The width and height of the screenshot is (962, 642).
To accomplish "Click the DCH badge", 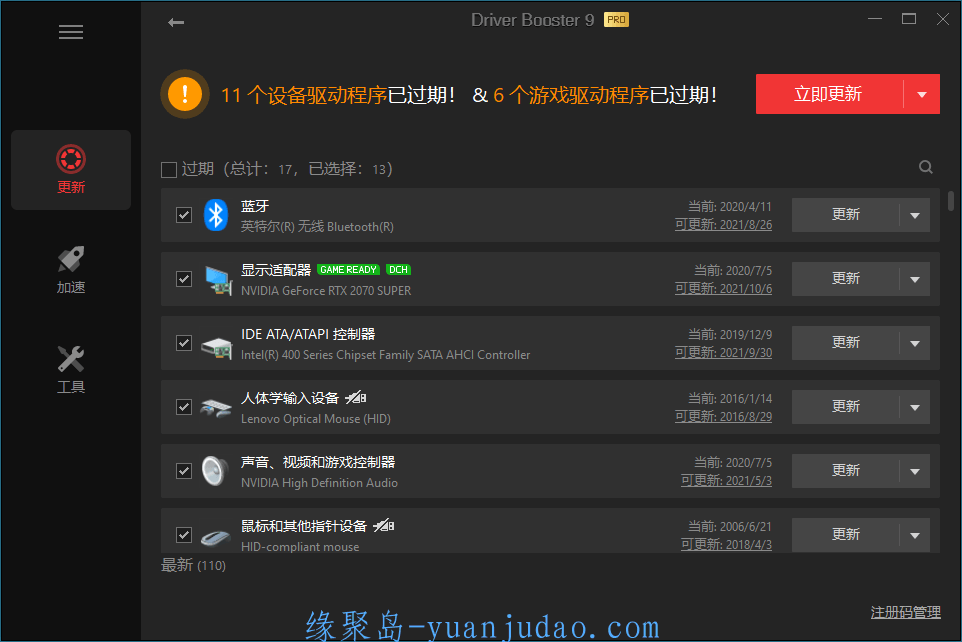I will tap(398, 269).
